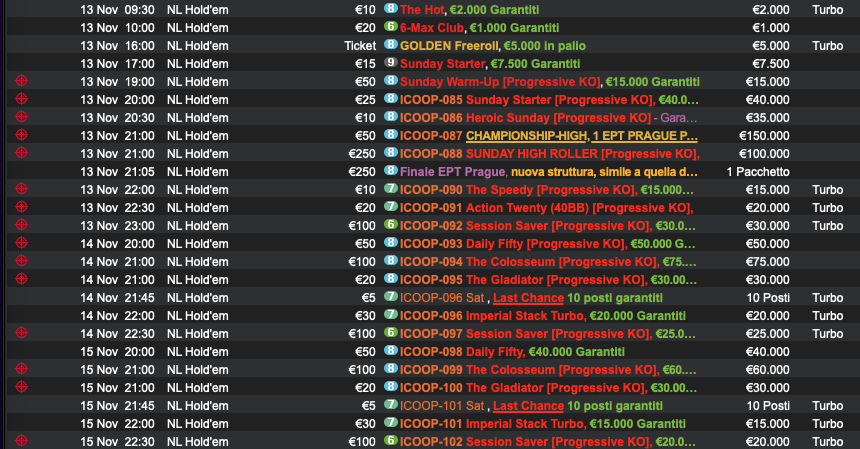Select ICOOP-085 Sunday Starter tournament name

pyautogui.click(x=549, y=100)
